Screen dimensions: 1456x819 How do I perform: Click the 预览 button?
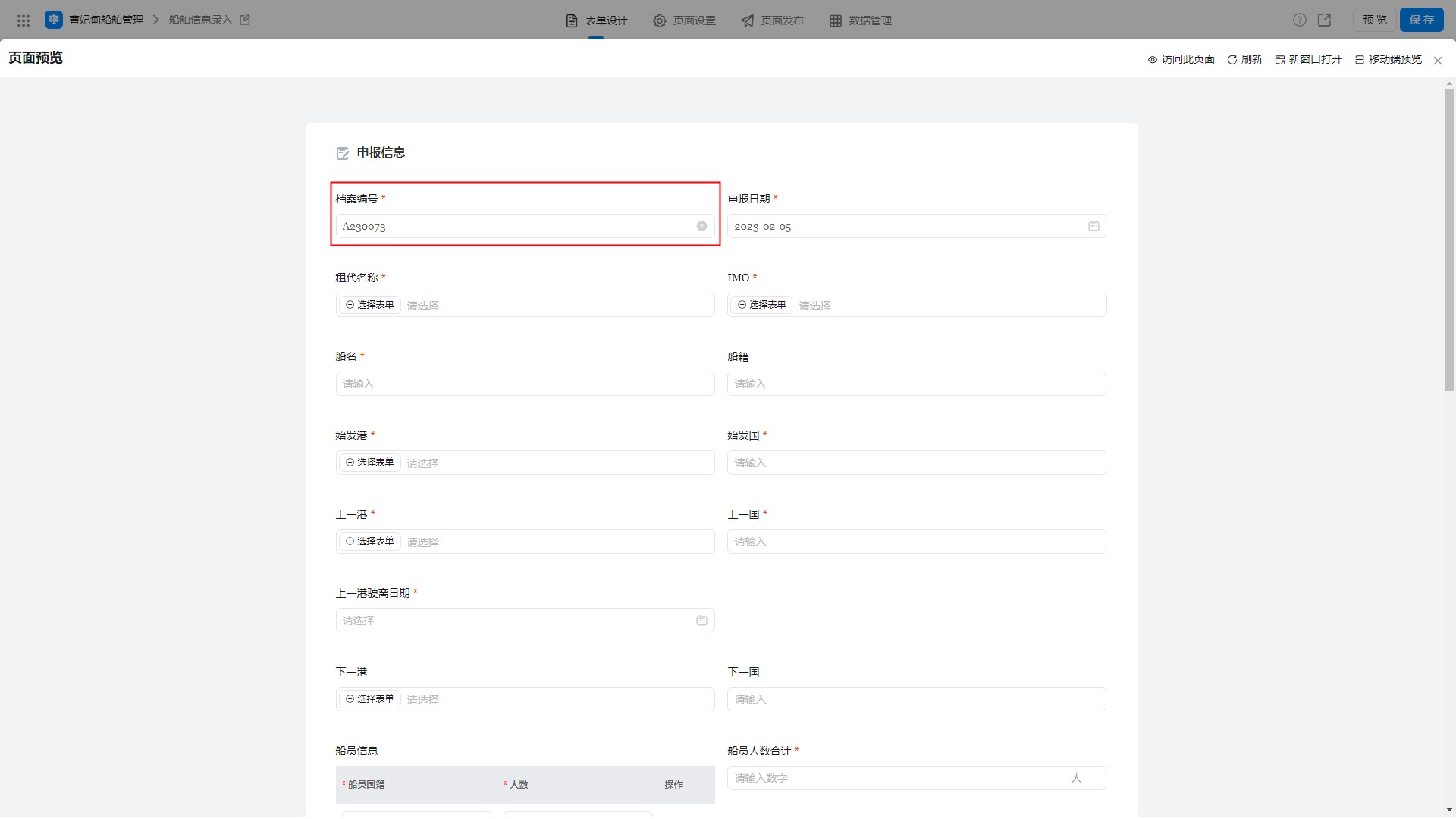1374,20
